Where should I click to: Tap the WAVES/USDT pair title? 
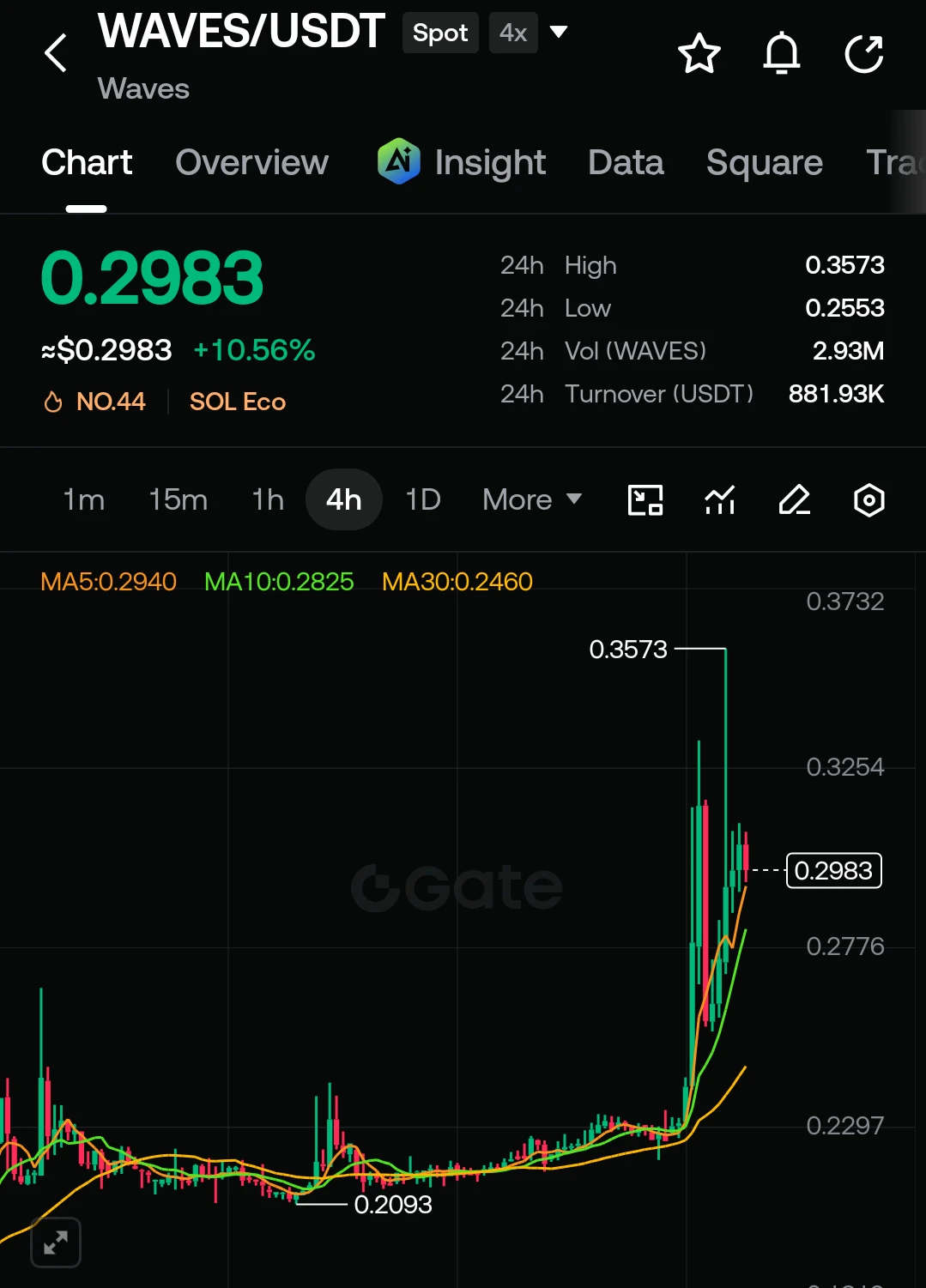point(241,32)
